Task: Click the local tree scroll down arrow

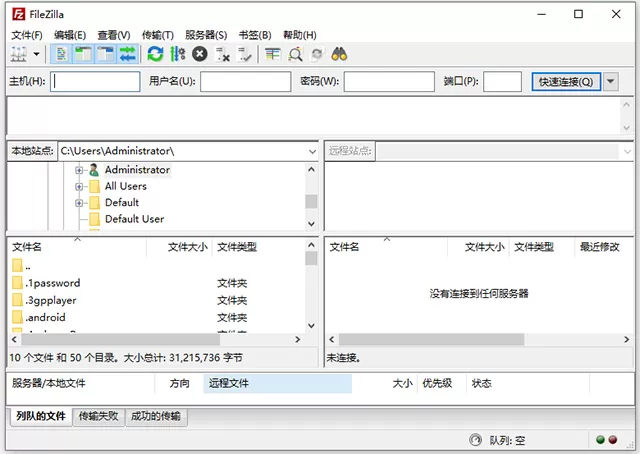Action: coord(311,224)
